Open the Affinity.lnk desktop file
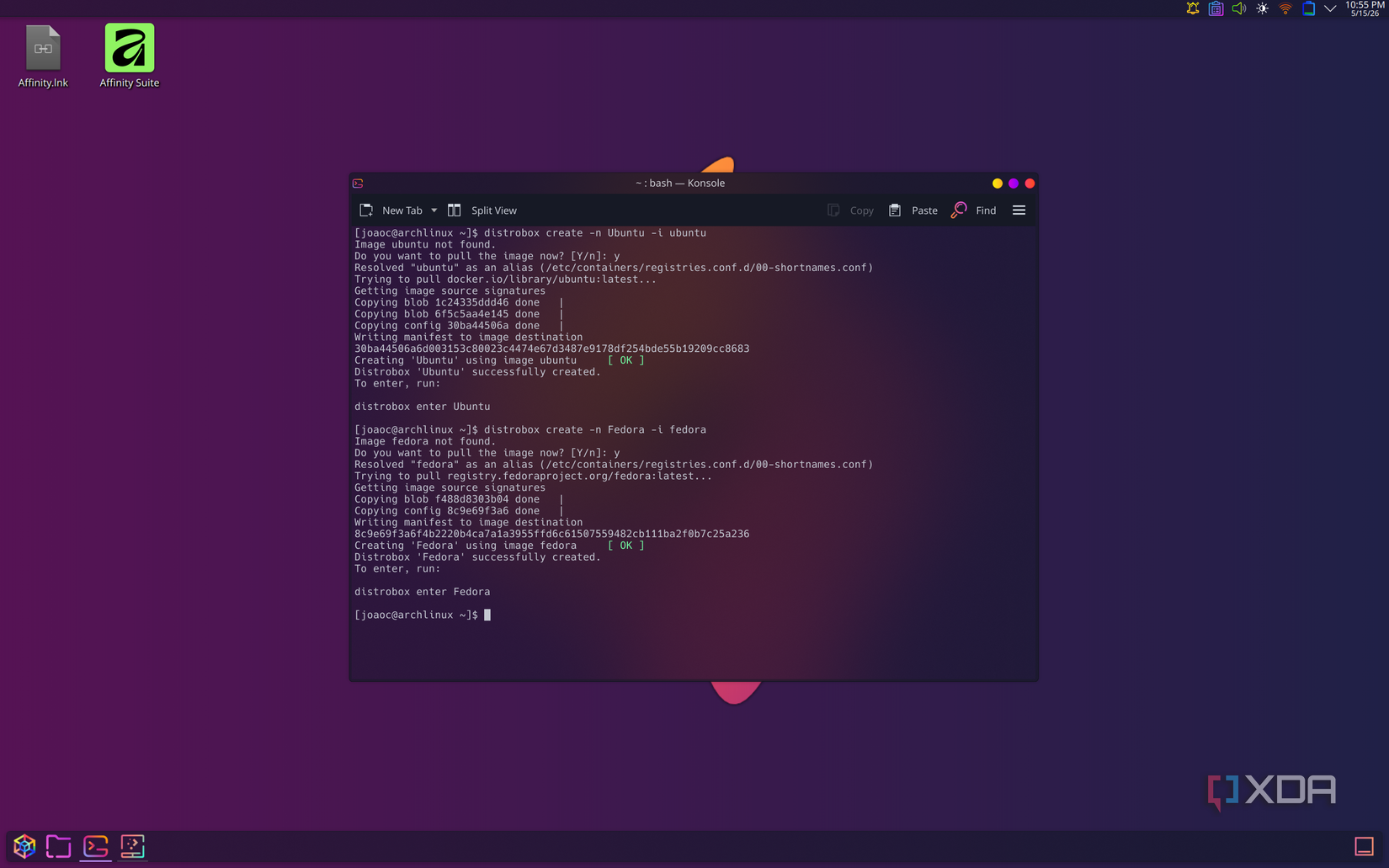1389x868 pixels. [x=43, y=56]
